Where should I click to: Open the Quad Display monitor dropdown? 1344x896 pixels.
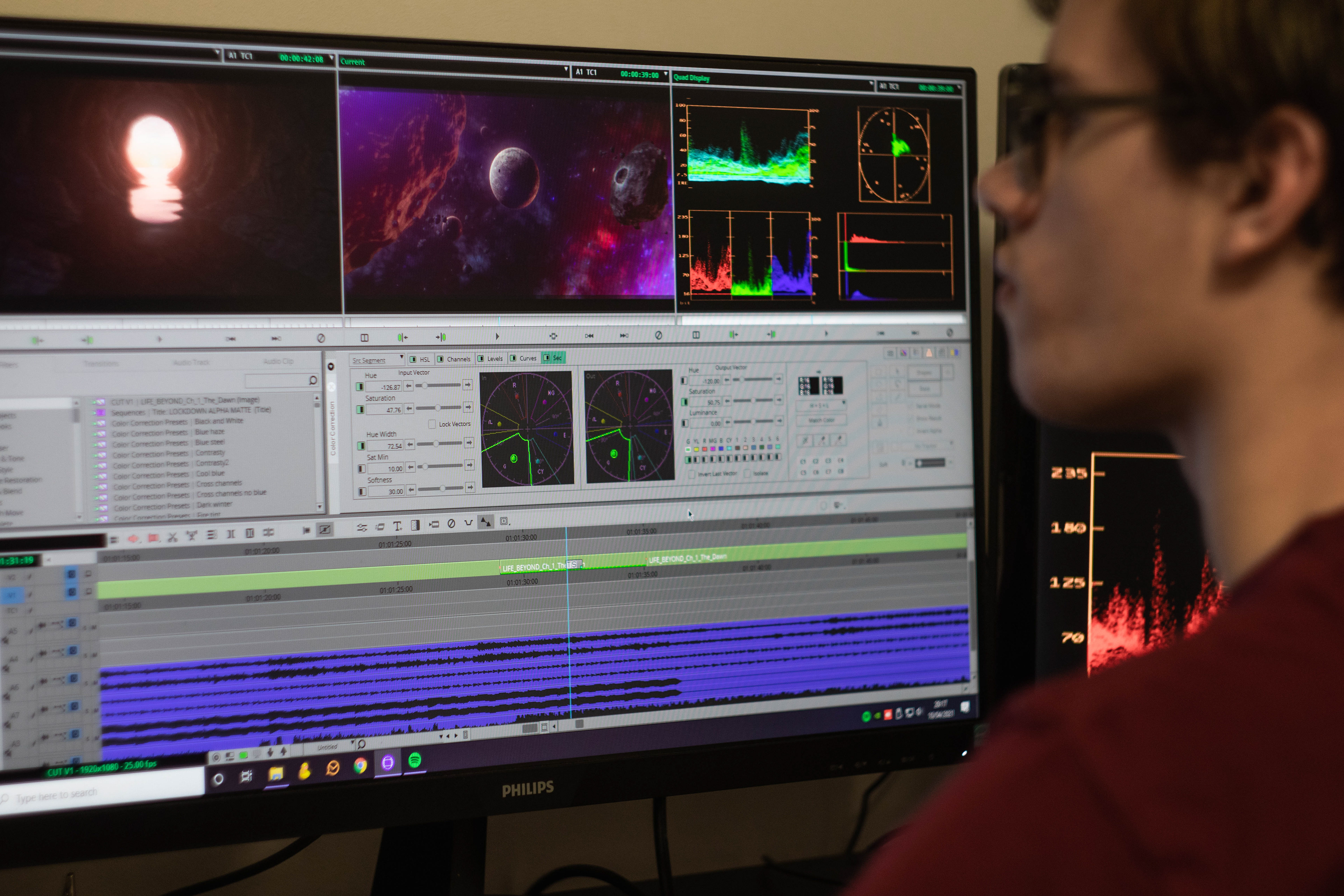pyautogui.click(x=871, y=84)
